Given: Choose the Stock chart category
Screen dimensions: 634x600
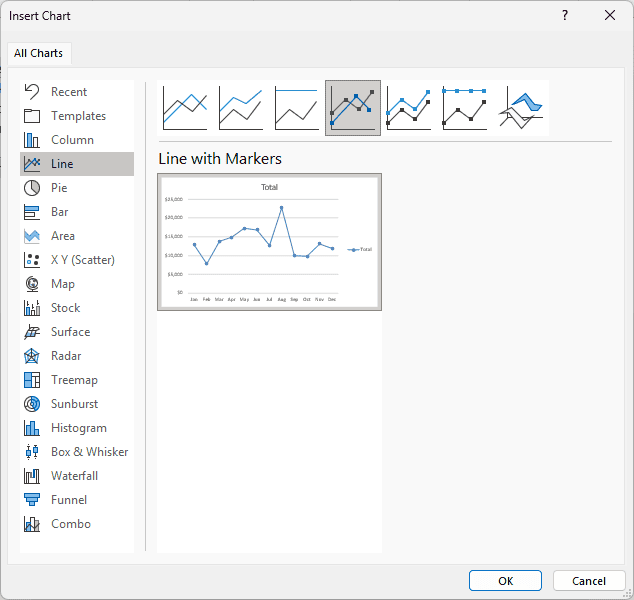Looking at the screenshot, I should click(77, 308).
